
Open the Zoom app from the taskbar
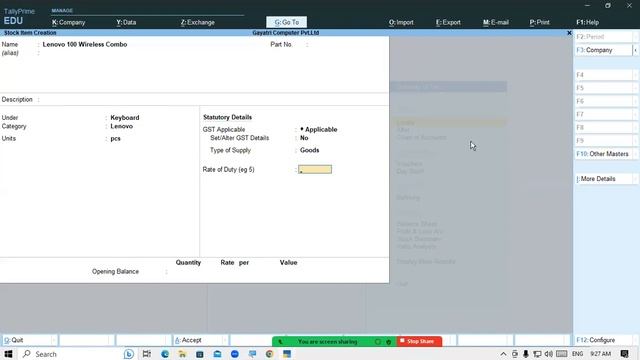[x=235, y=354]
